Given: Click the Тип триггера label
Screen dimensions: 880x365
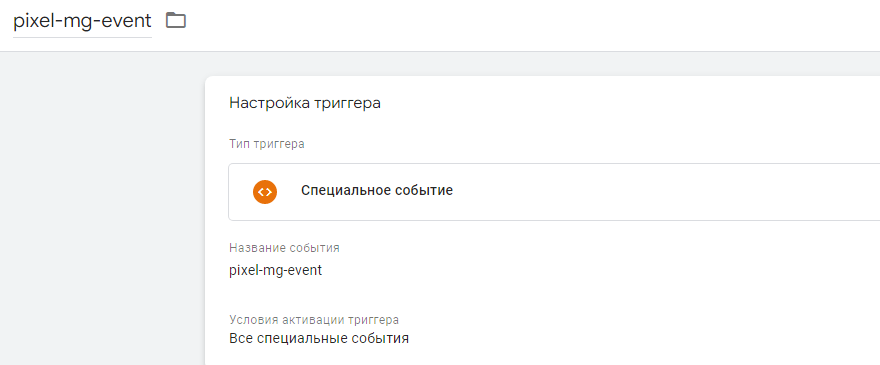Looking at the screenshot, I should click(x=267, y=144).
